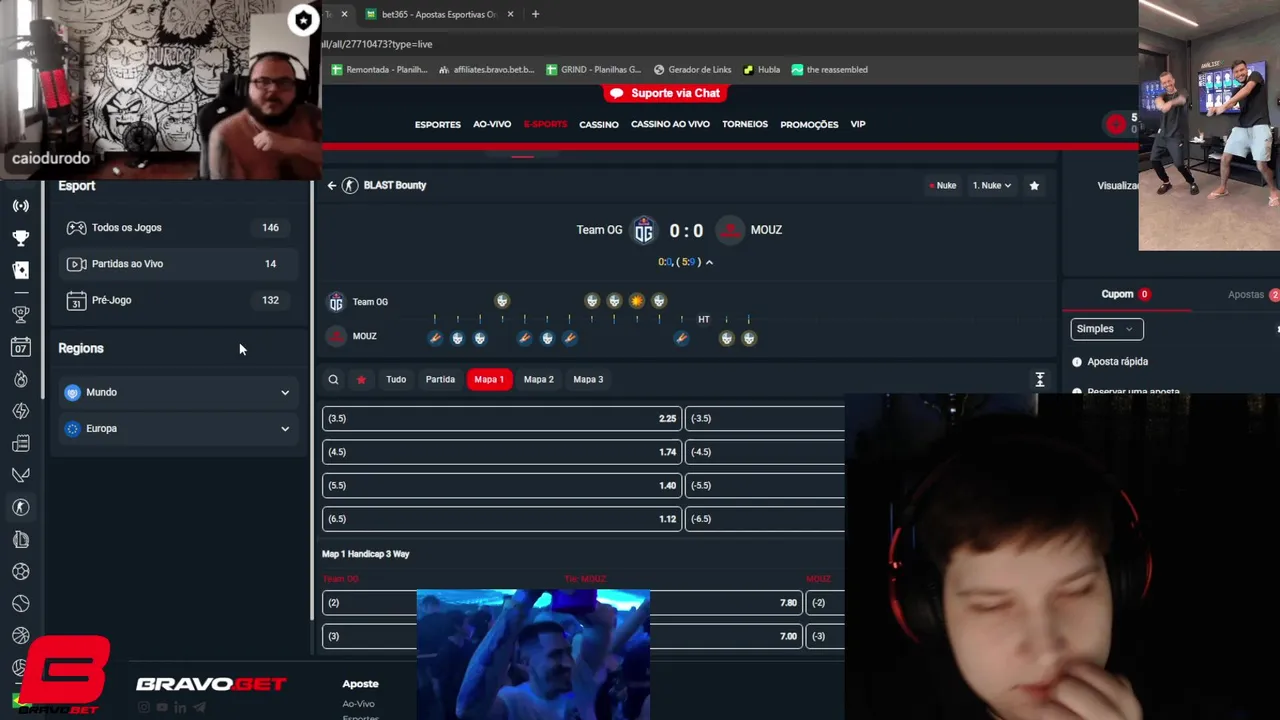Go back using arrow beside BLAST Bounty
Viewport: 1280px width, 720px height.
tap(332, 185)
